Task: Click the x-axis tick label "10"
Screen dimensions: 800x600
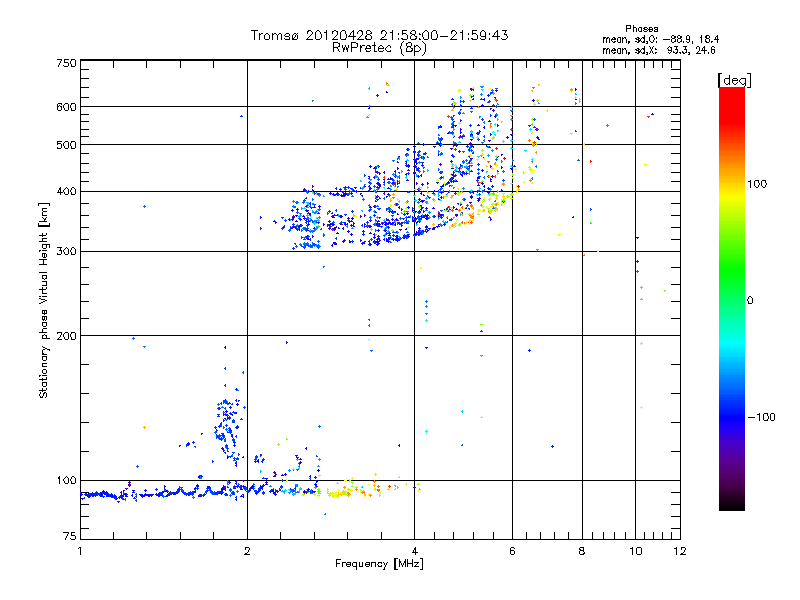Action: pyautogui.click(x=635, y=551)
